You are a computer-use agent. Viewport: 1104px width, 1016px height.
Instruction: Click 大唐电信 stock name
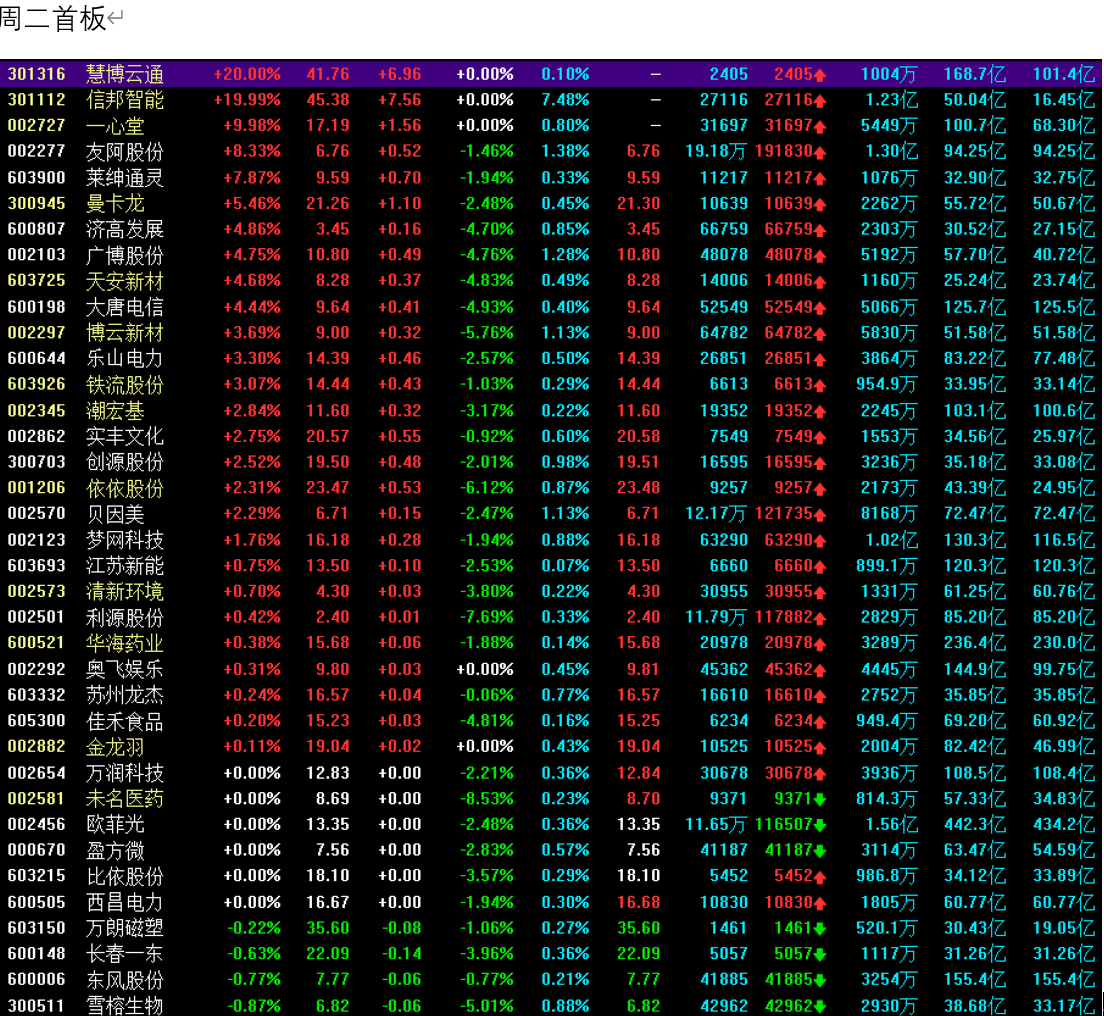pyautogui.click(x=124, y=307)
